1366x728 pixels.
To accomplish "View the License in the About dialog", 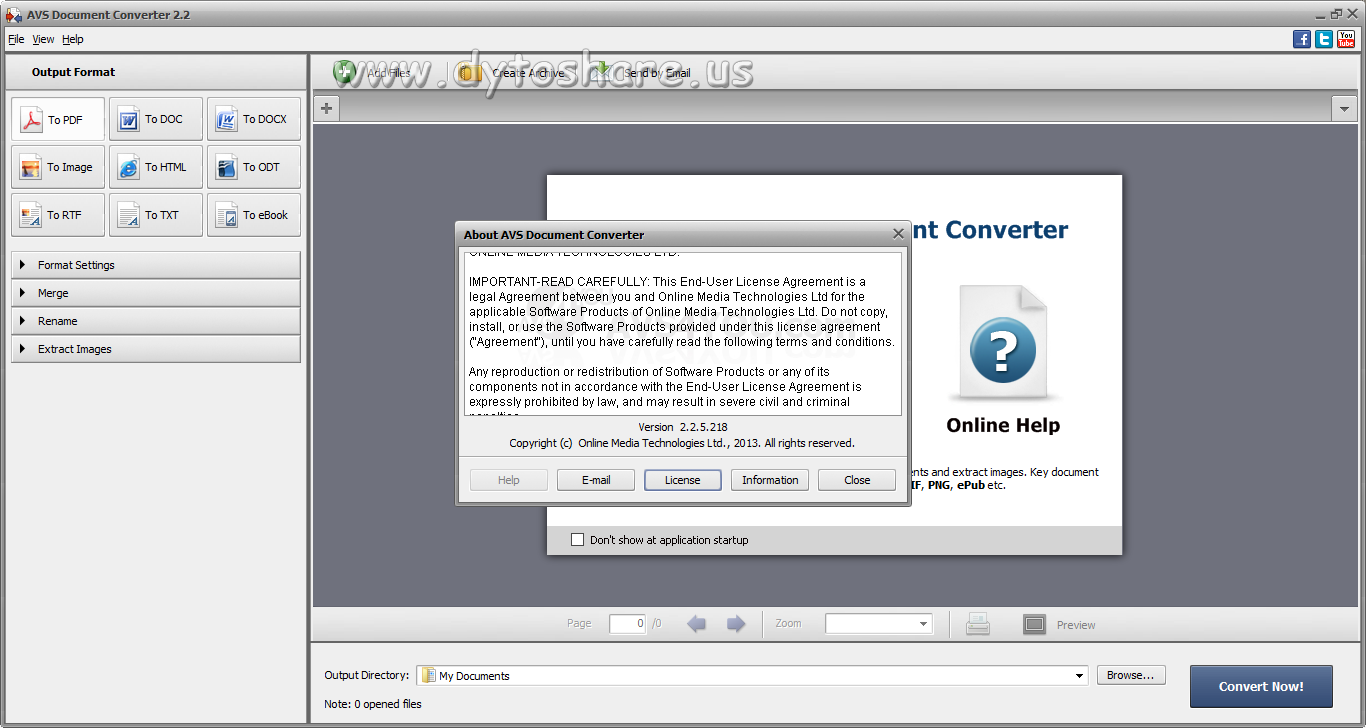I will coord(682,479).
